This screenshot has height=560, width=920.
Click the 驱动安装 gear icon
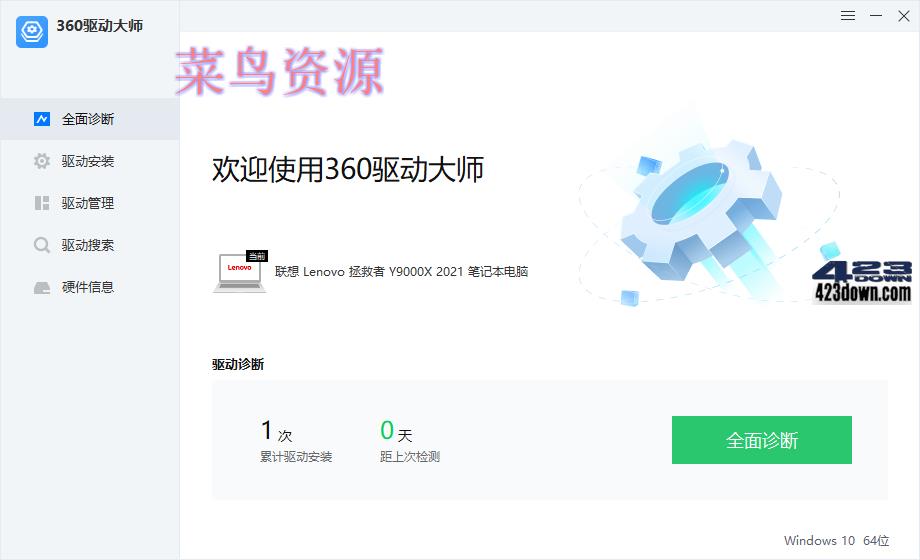pyautogui.click(x=42, y=161)
